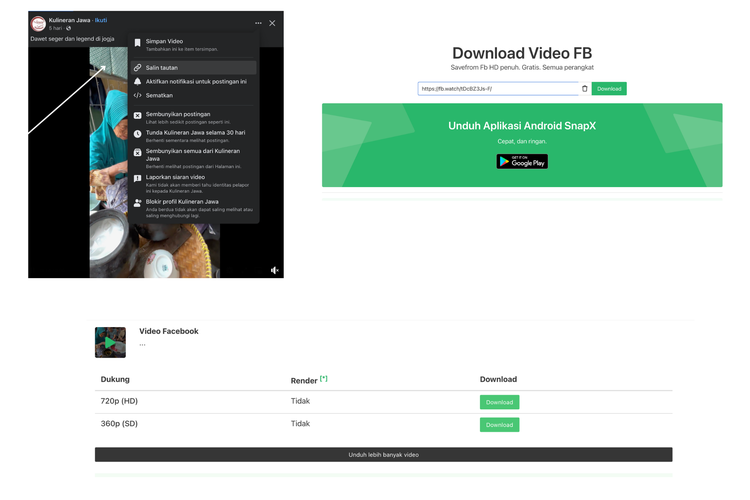Click the bookmark icon beside Simpan Video
Screen dimensions: 750x500
pyautogui.click(x=138, y=43)
